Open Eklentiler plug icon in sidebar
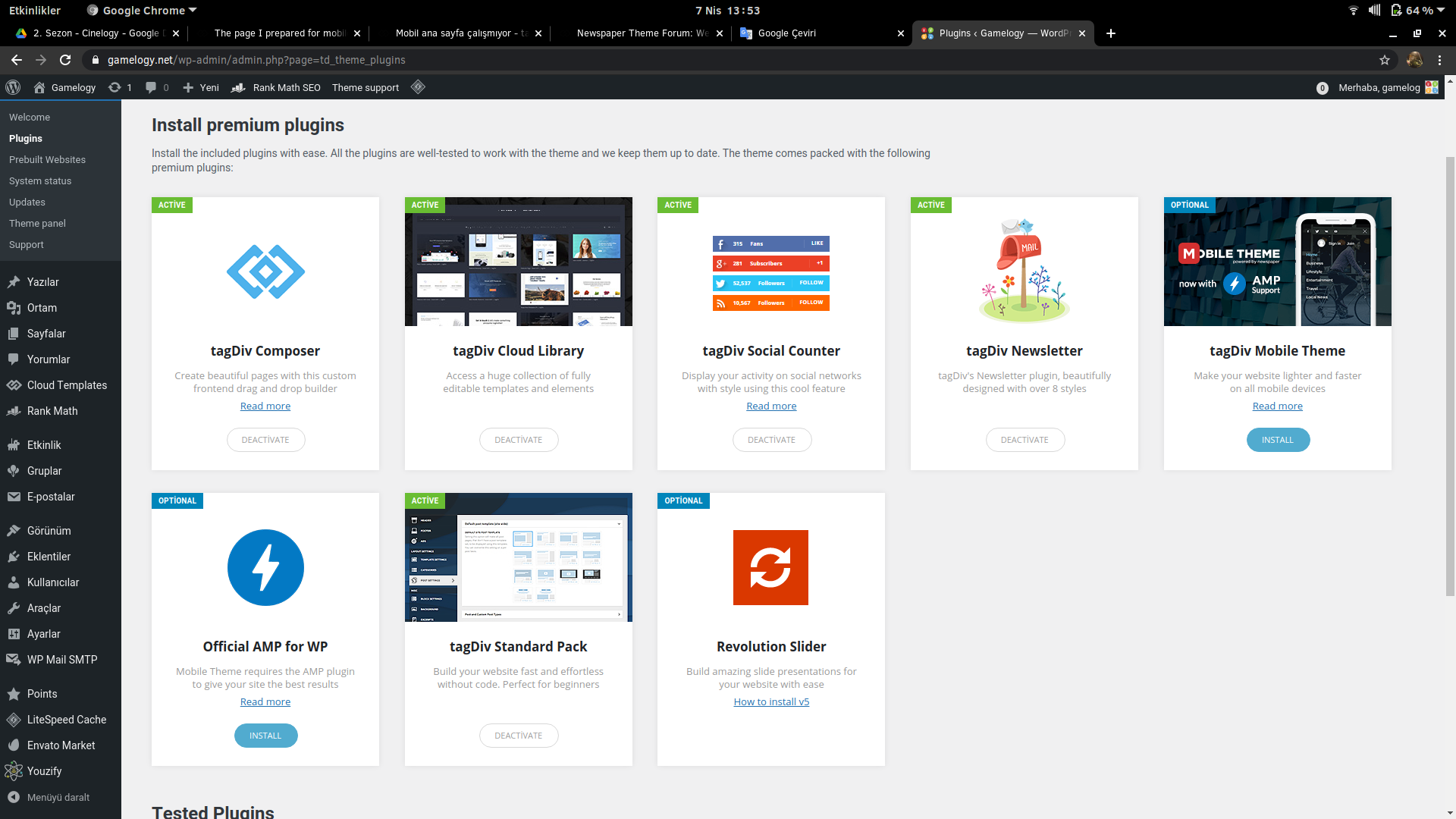The height and width of the screenshot is (819, 1456). point(14,557)
